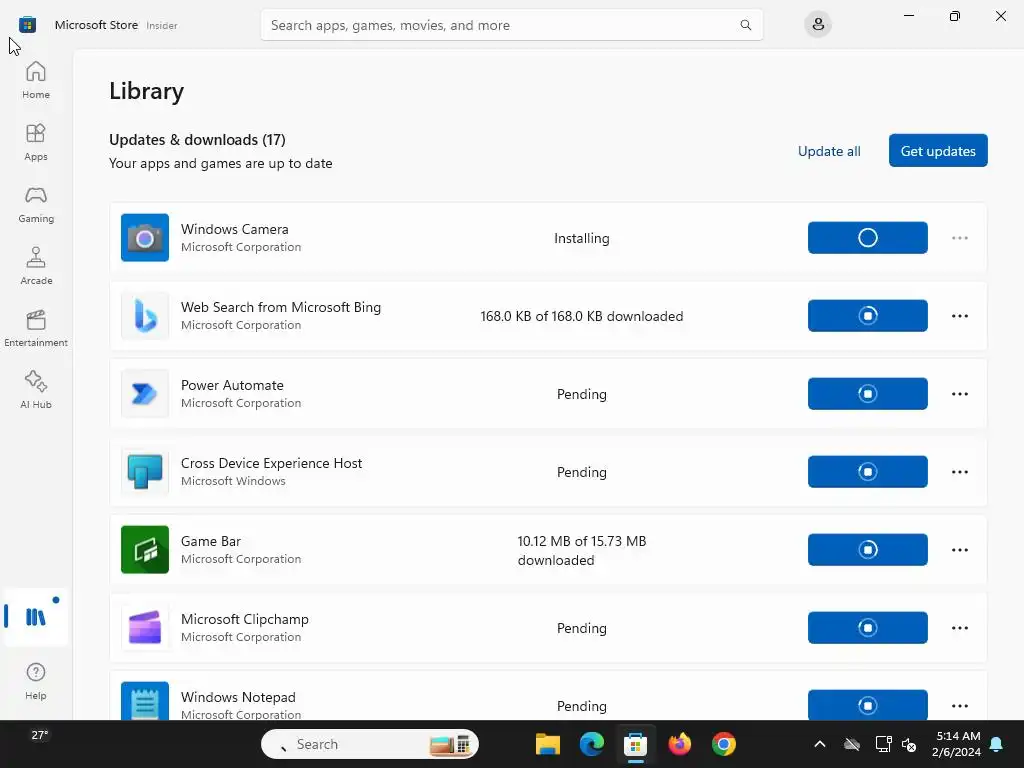Show hidden system tray icons

click(820, 744)
